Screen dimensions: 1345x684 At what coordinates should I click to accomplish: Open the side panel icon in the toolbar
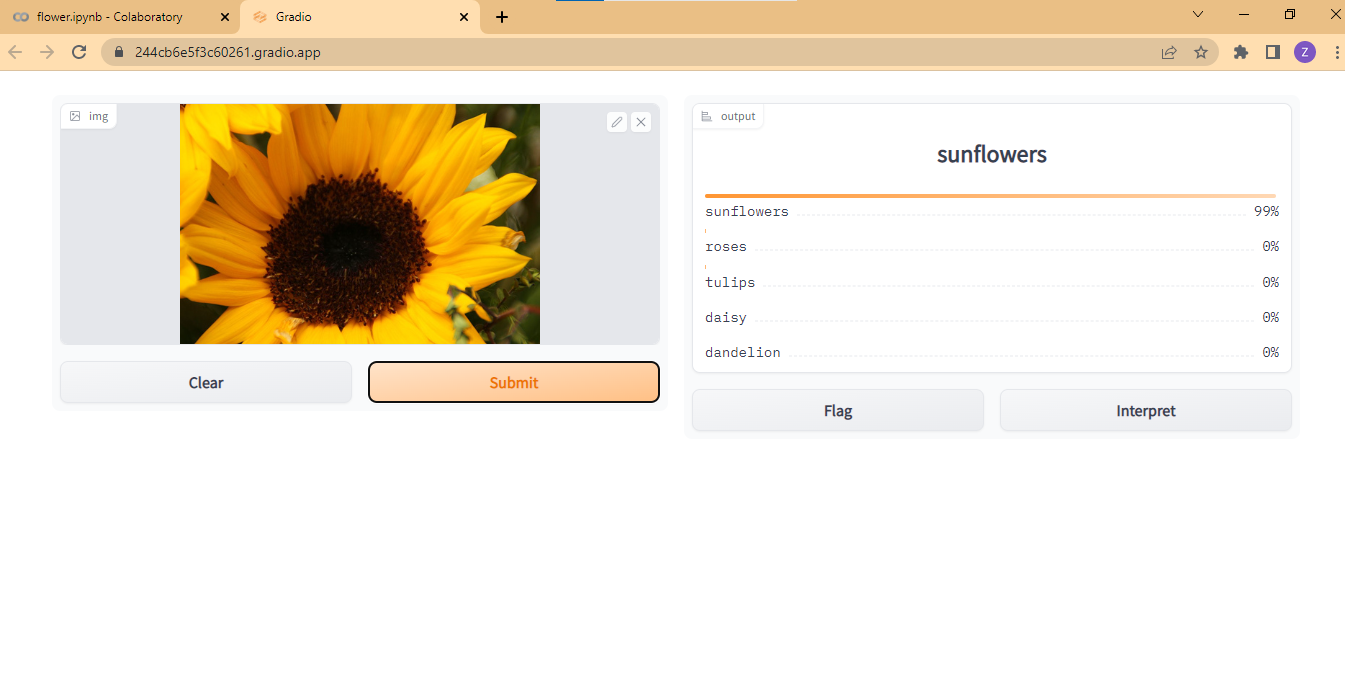pyautogui.click(x=1271, y=52)
